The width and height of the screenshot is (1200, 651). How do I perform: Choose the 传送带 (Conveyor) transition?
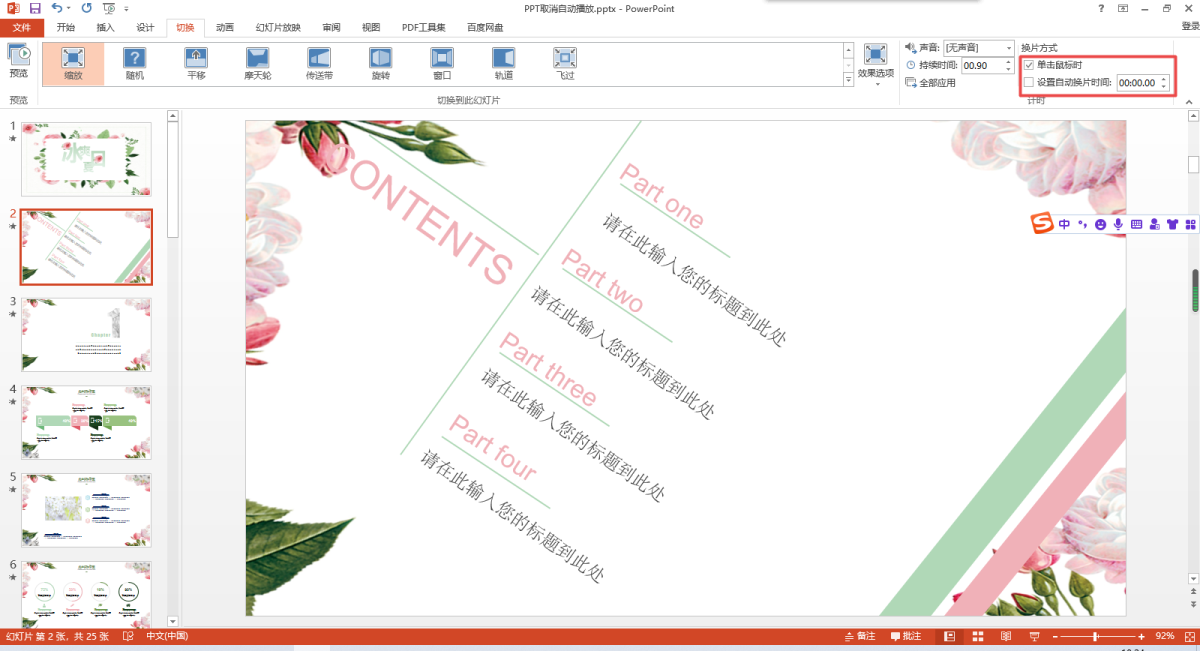(319, 64)
